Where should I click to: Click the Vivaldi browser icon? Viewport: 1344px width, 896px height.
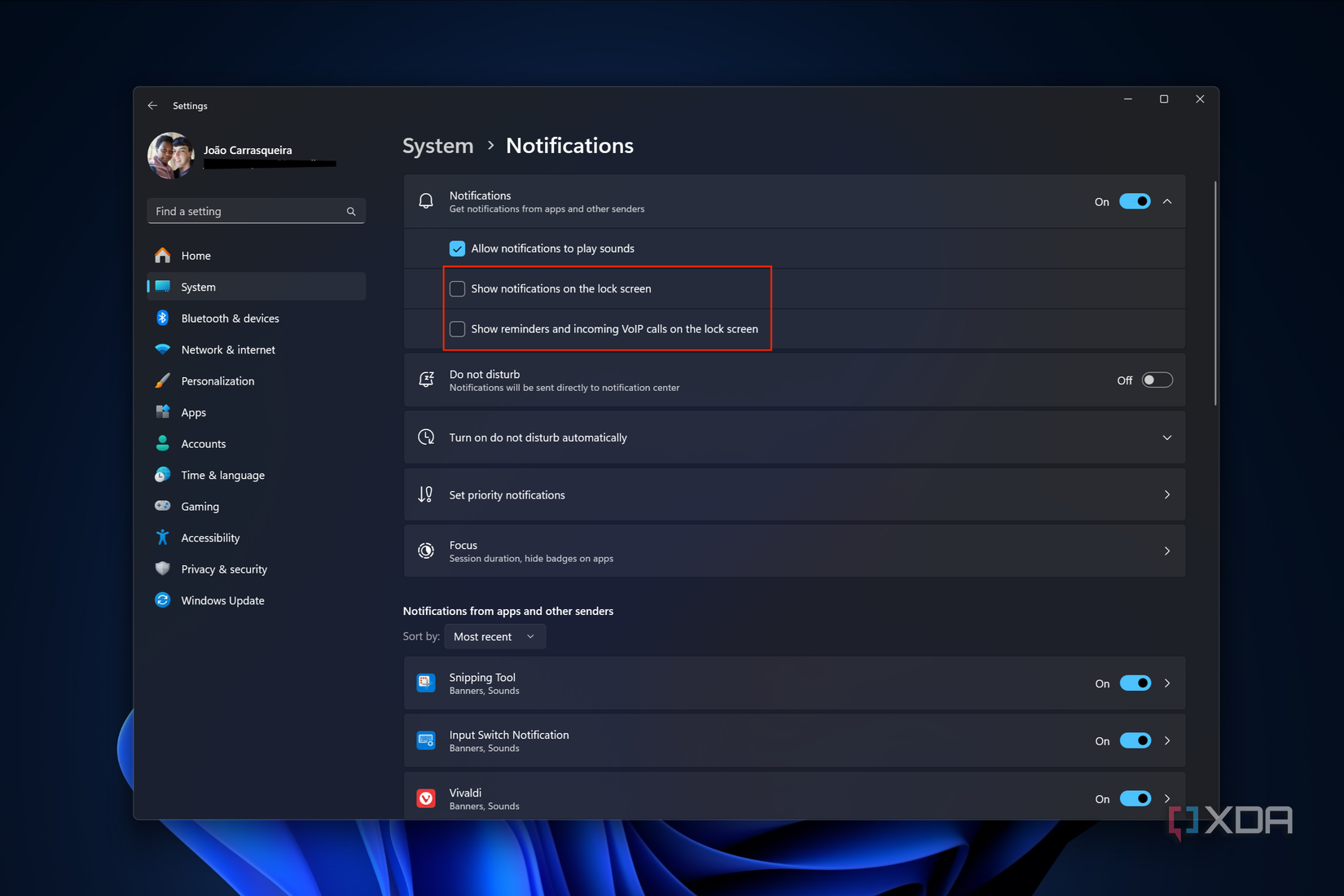click(425, 798)
